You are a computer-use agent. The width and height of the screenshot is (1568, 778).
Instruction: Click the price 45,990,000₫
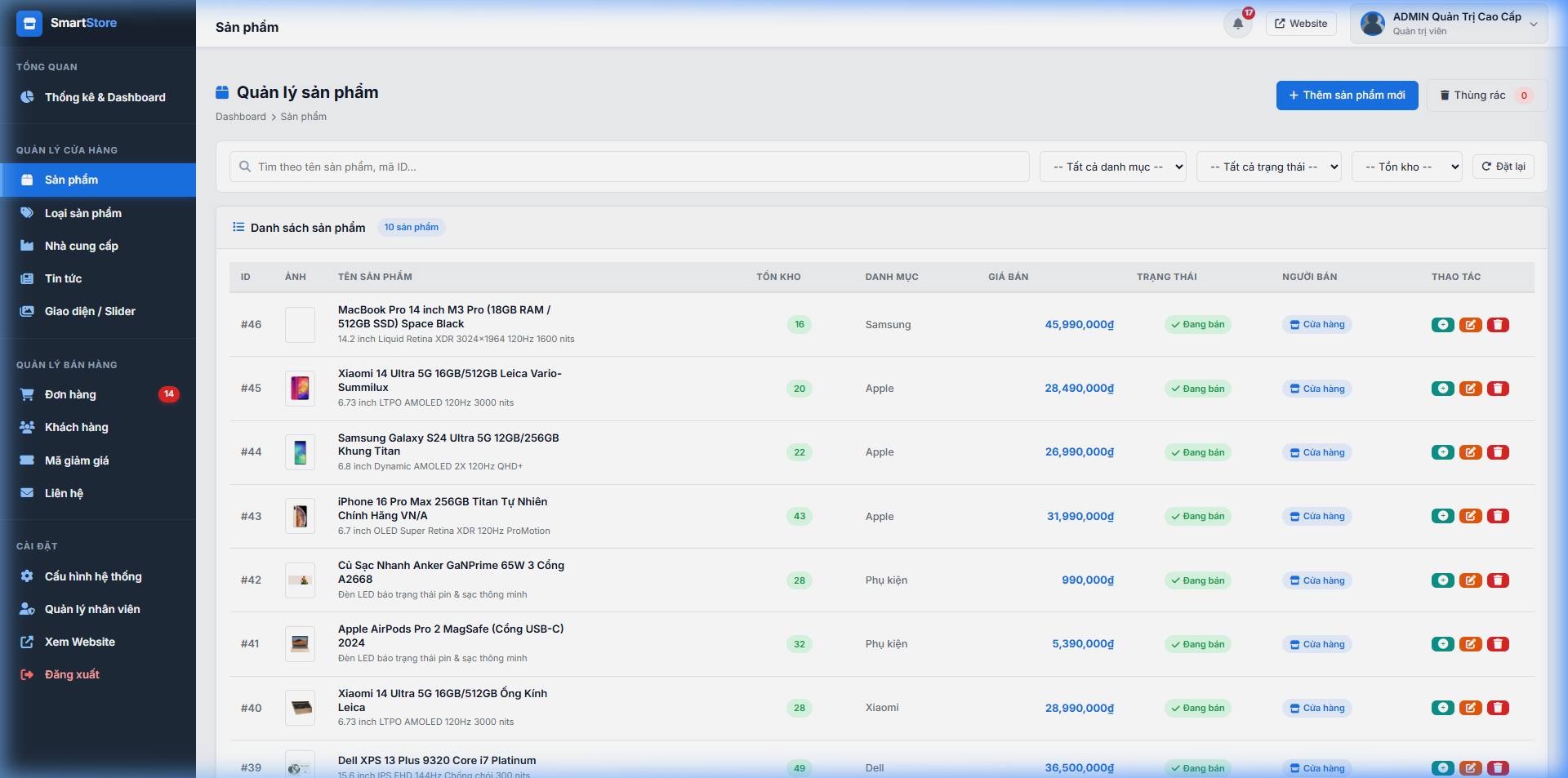[1080, 325]
